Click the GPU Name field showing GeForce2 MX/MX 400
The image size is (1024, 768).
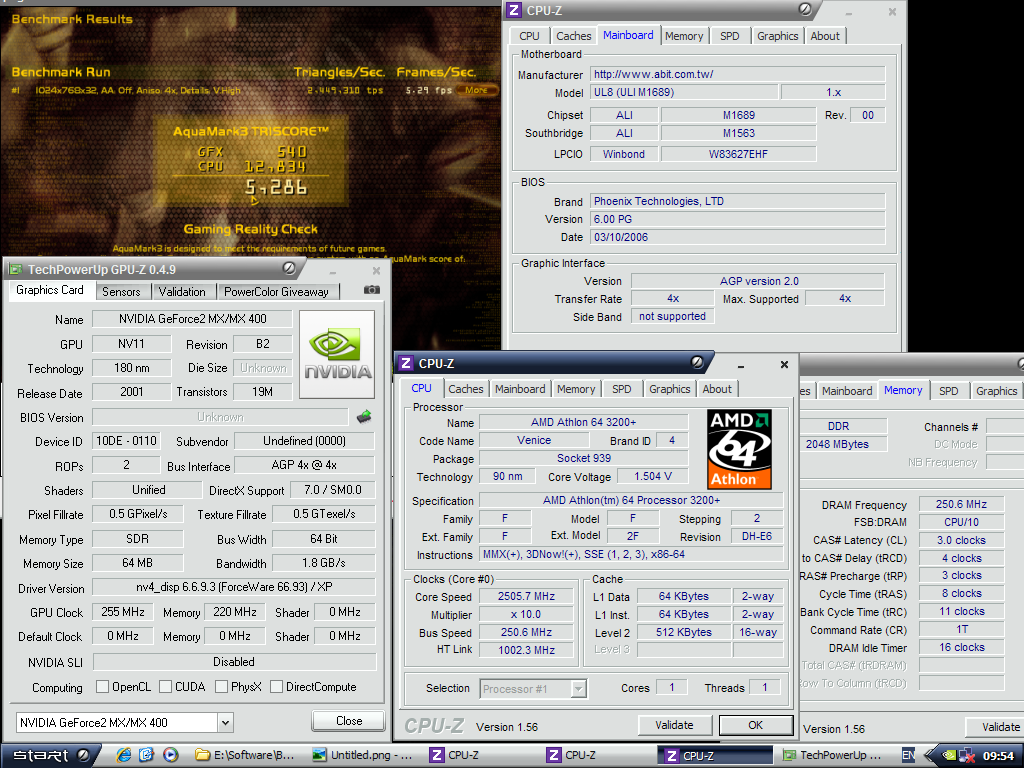(193, 319)
